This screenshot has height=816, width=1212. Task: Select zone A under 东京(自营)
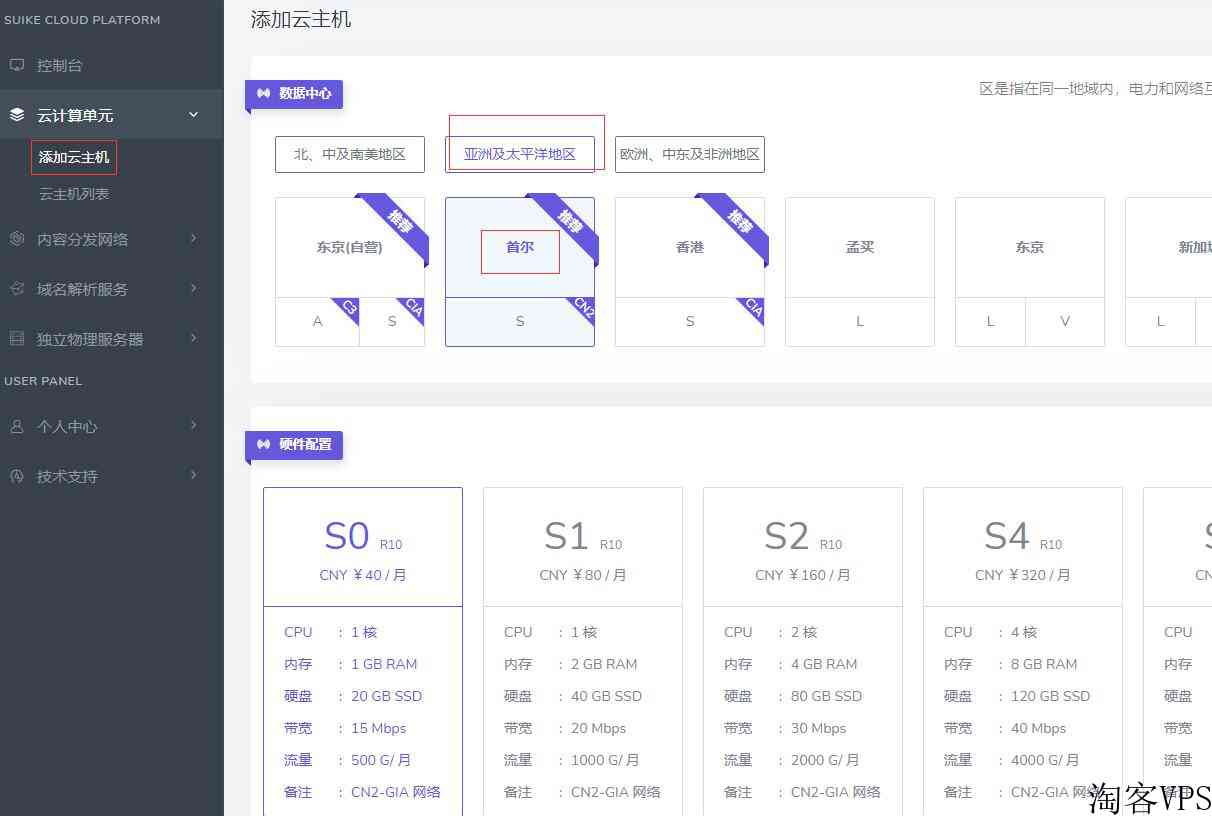click(317, 322)
